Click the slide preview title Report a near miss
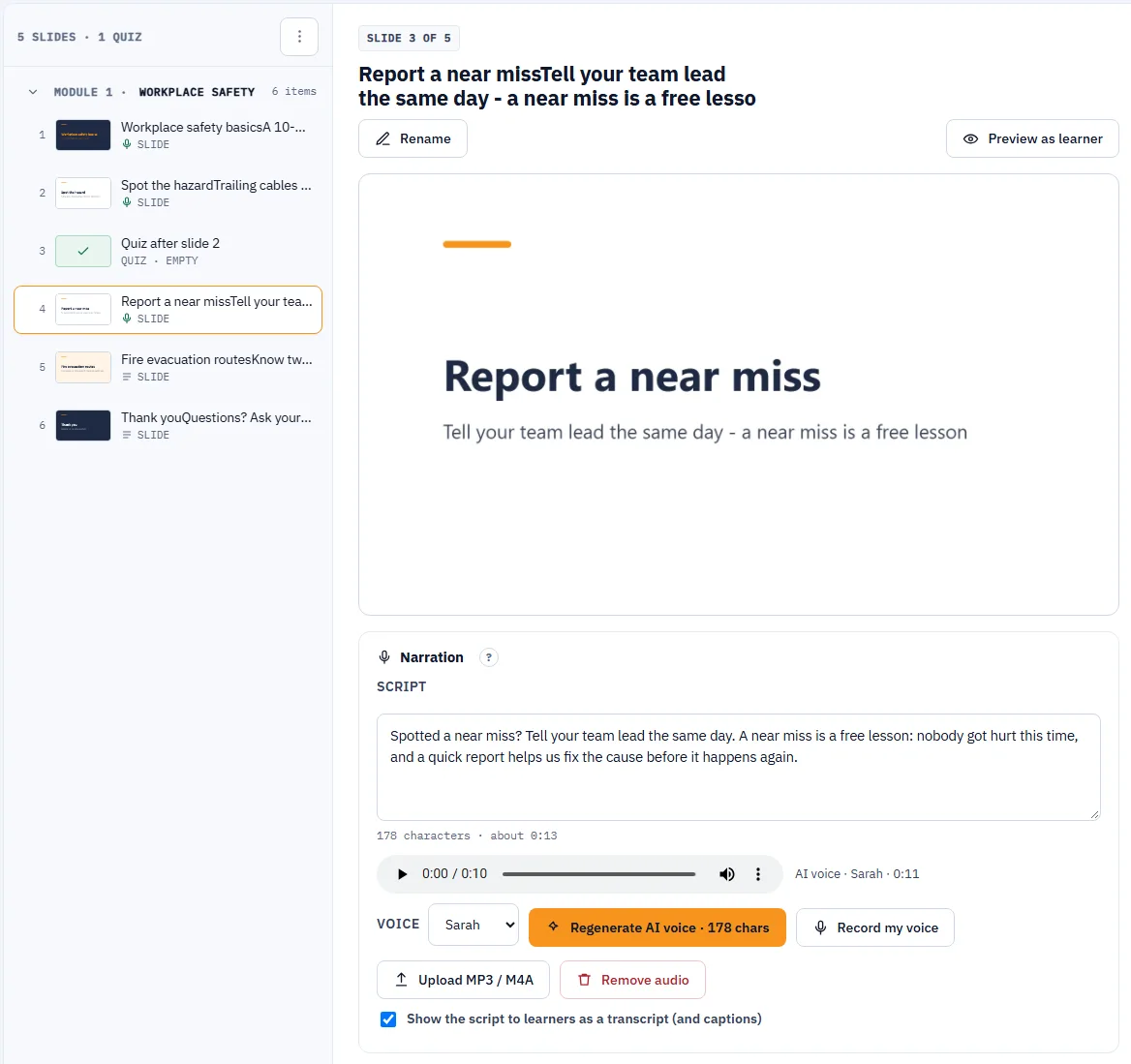This screenshot has width=1131, height=1064. tap(632, 377)
